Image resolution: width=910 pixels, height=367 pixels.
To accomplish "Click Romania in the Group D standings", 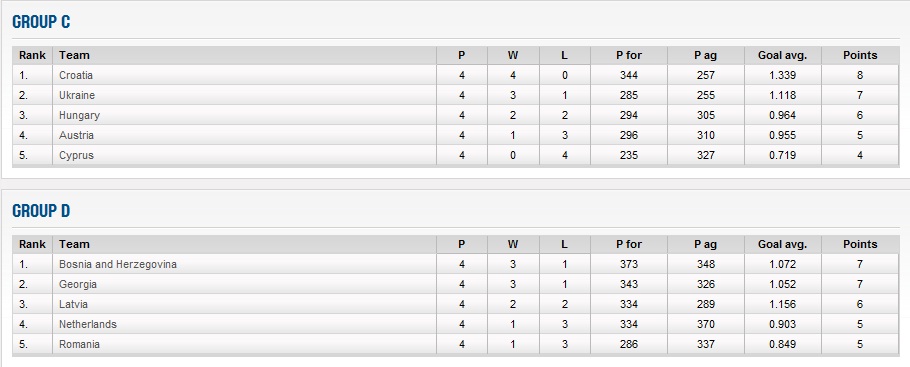I will coord(79,344).
